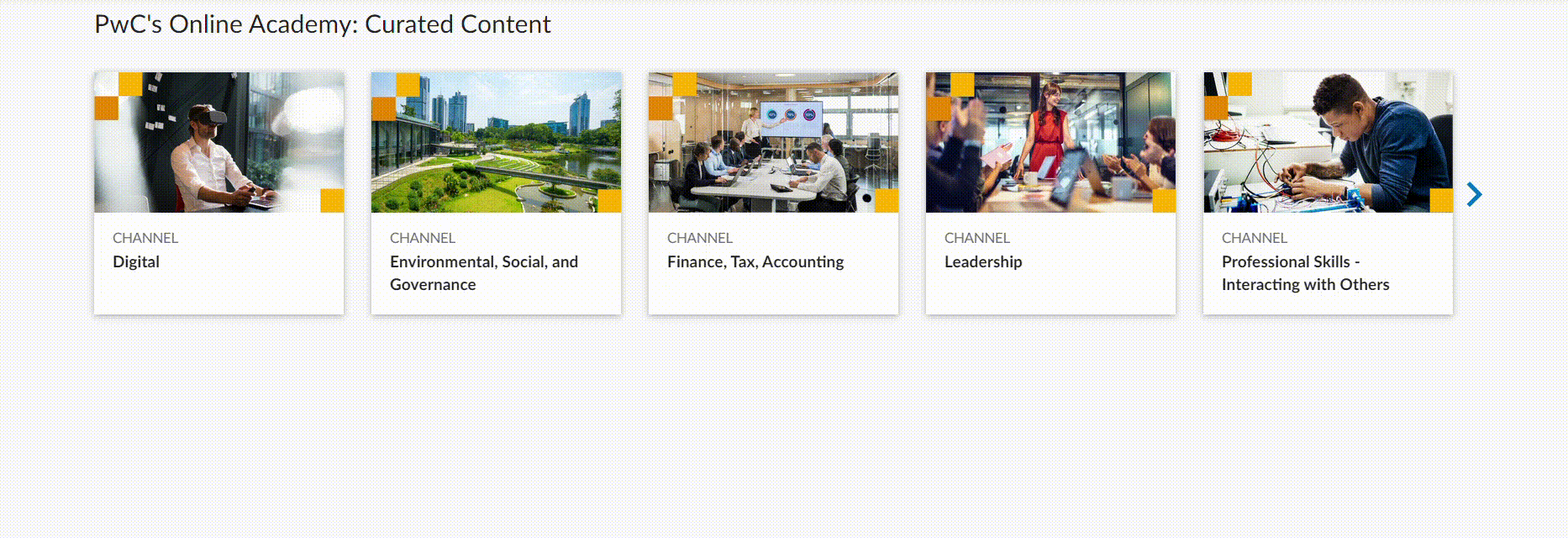Screen dimensions: 1568x538
Task: Click the CHANNEL label above Leadership
Action: tap(977, 238)
